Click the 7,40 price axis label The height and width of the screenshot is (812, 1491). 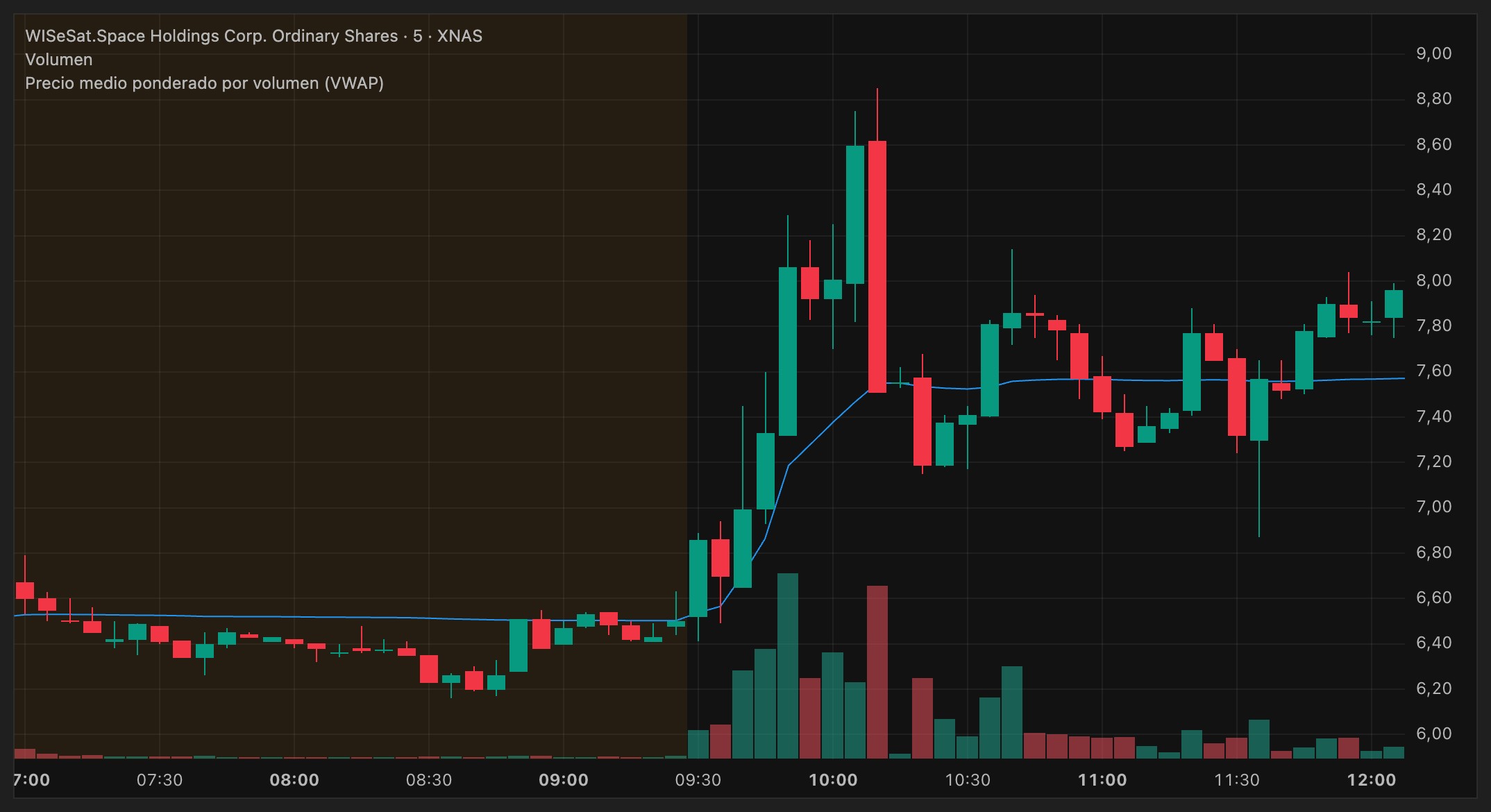coord(1433,416)
